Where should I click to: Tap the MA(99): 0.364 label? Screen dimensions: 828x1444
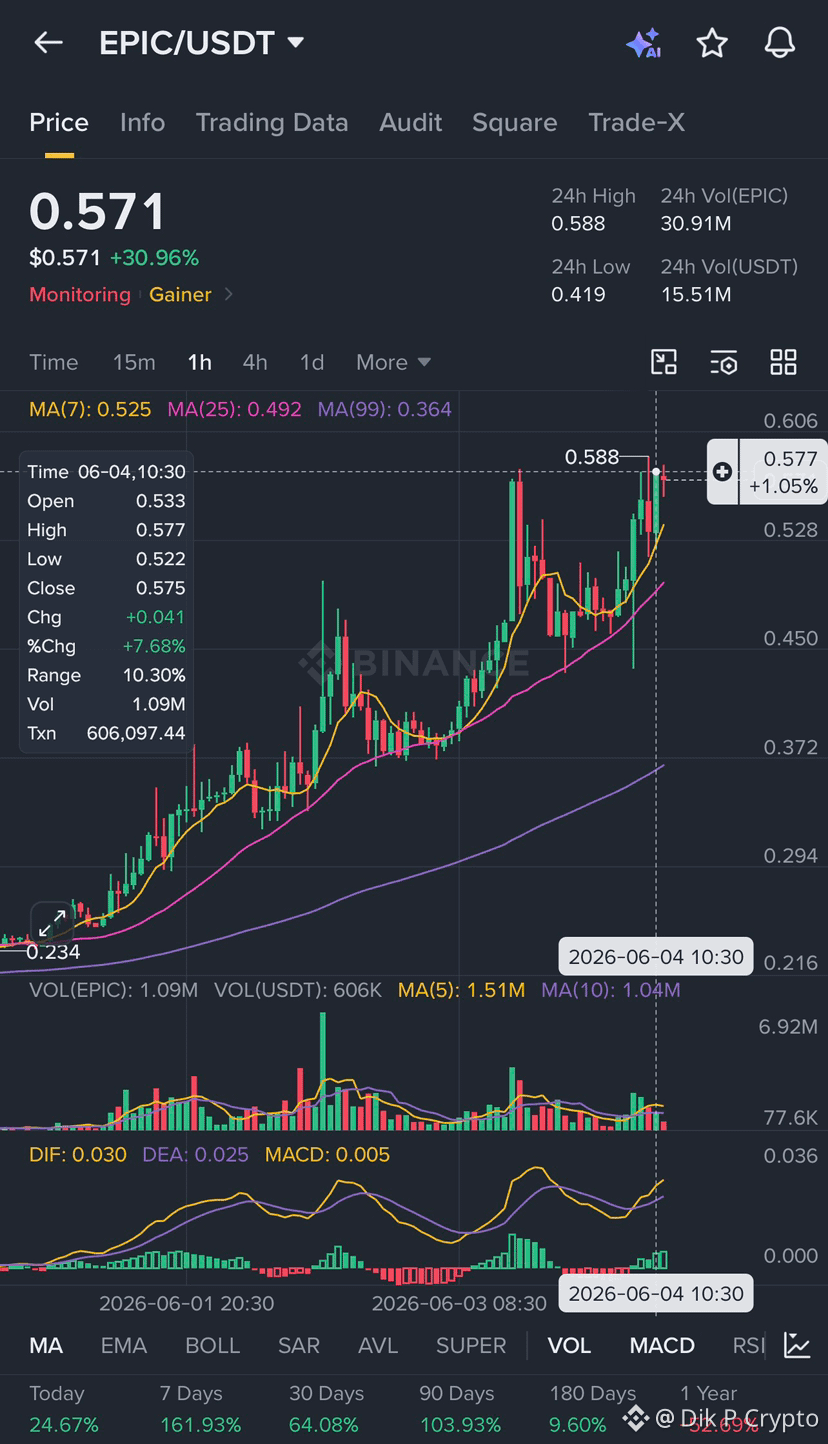coord(384,409)
